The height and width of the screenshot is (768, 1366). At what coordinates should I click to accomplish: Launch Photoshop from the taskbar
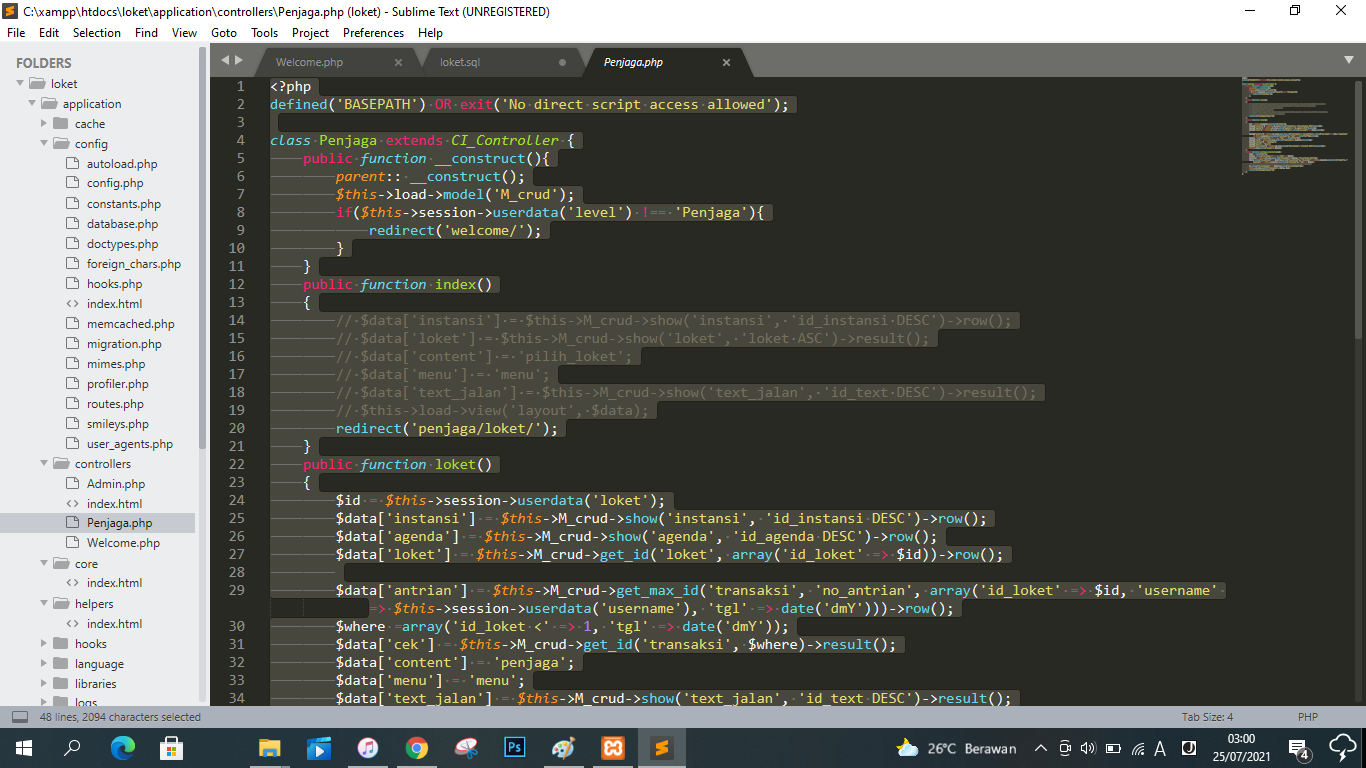coord(514,747)
